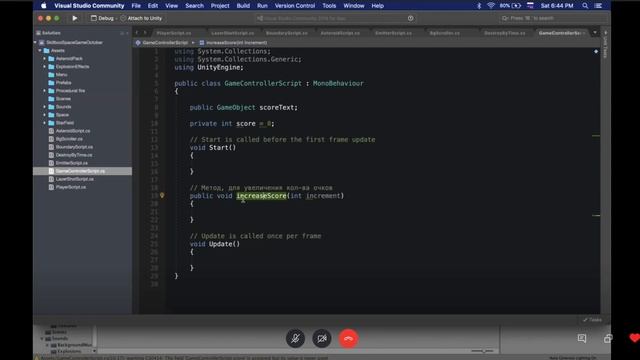This screenshot has height=360, width=640.
Task: Expand the Space folder
Action: [45, 115]
